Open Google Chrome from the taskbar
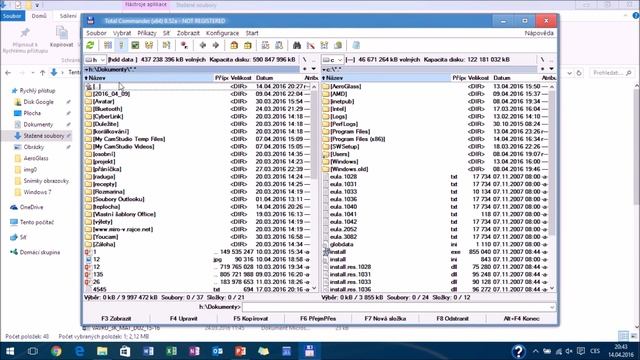Image resolution: width=640 pixels, height=360 pixels. point(56,351)
